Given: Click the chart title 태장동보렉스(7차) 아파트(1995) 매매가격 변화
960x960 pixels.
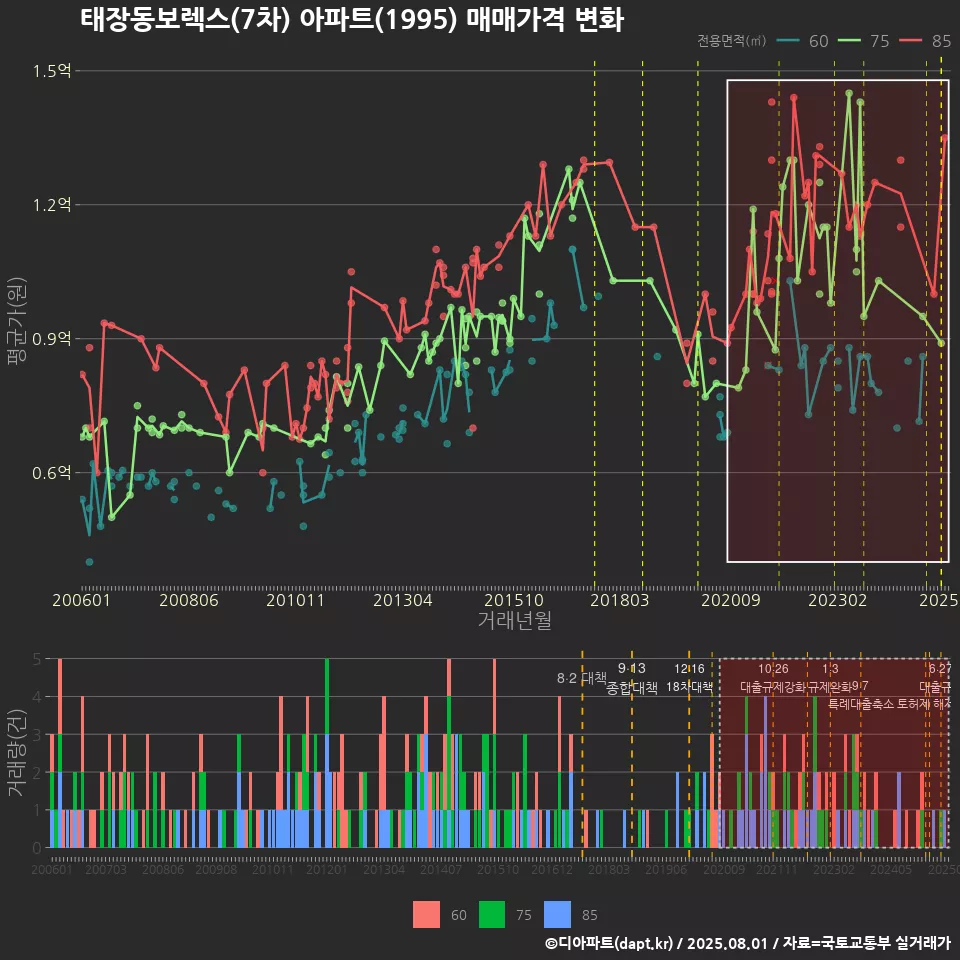Looking at the screenshot, I should pyautogui.click(x=352, y=20).
